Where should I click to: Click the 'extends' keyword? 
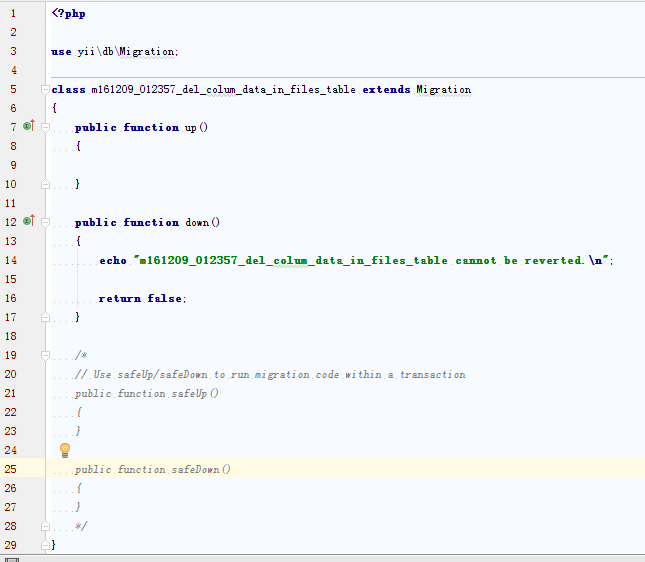386,90
